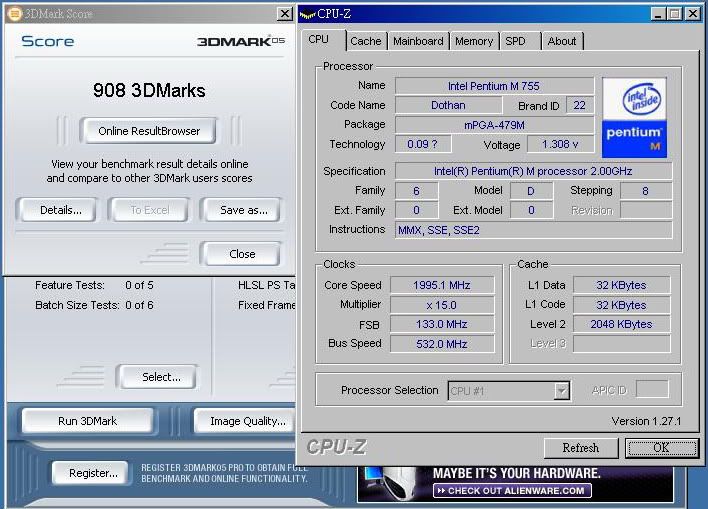Switch to the Cache tab in CPU-Z
The image size is (708, 509).
click(x=365, y=41)
